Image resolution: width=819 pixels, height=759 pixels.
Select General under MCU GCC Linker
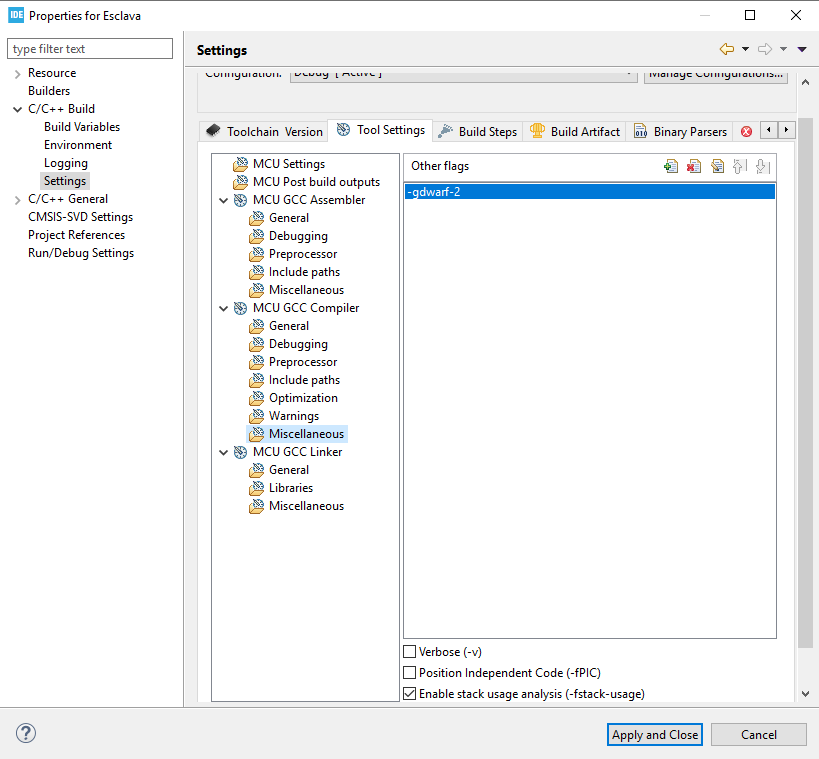click(x=289, y=470)
